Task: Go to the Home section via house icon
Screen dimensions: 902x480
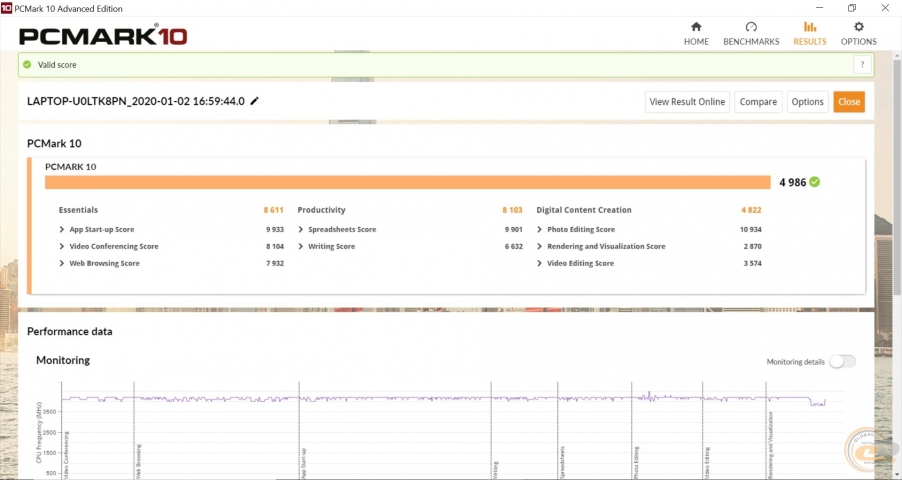Action: [696, 26]
